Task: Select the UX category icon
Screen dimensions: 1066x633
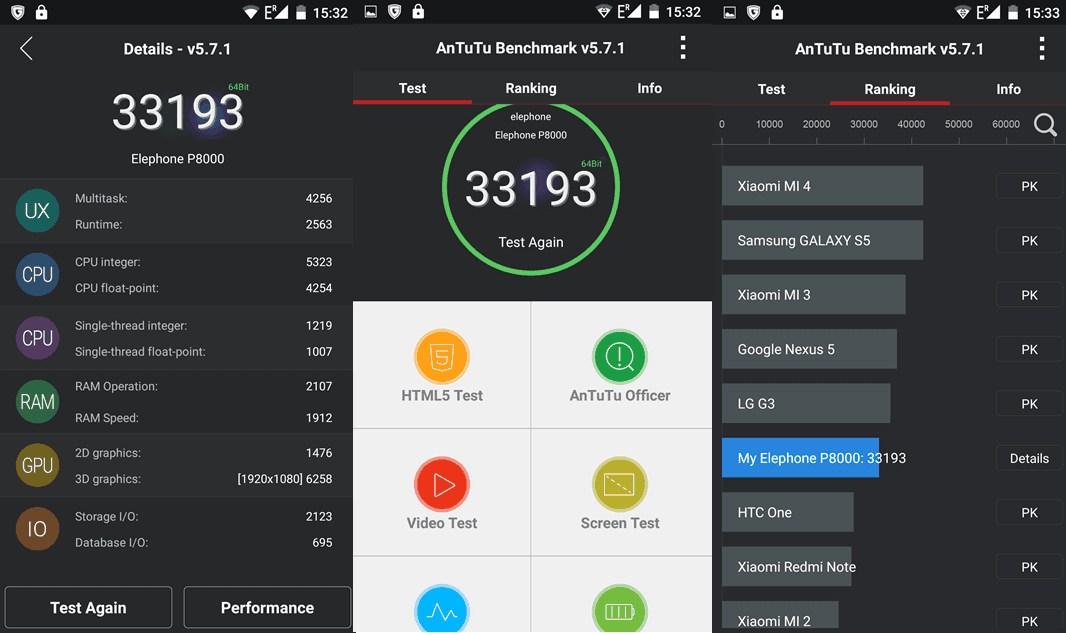Action: [x=37, y=211]
